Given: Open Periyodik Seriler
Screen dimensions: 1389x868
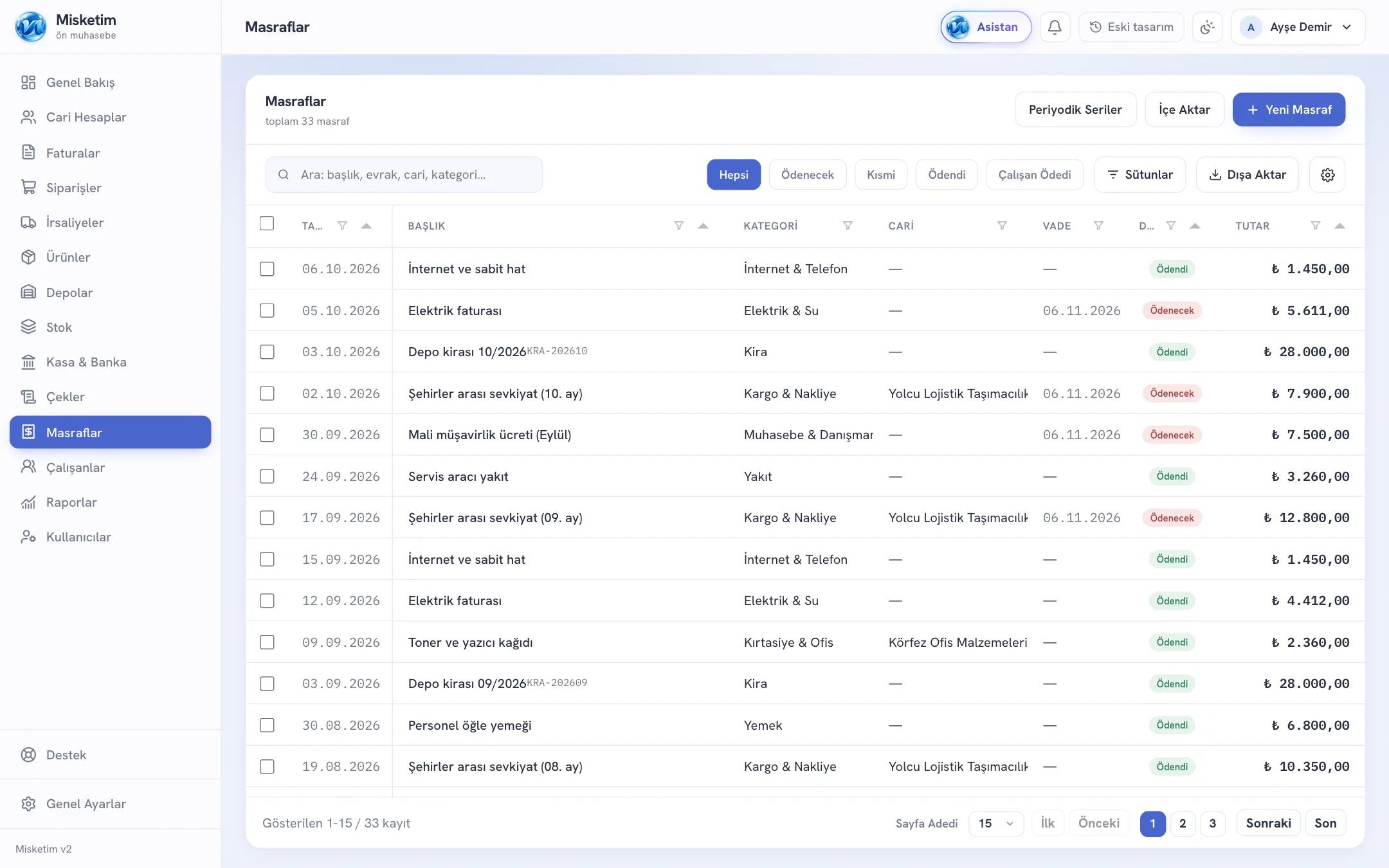Looking at the screenshot, I should click(1075, 110).
